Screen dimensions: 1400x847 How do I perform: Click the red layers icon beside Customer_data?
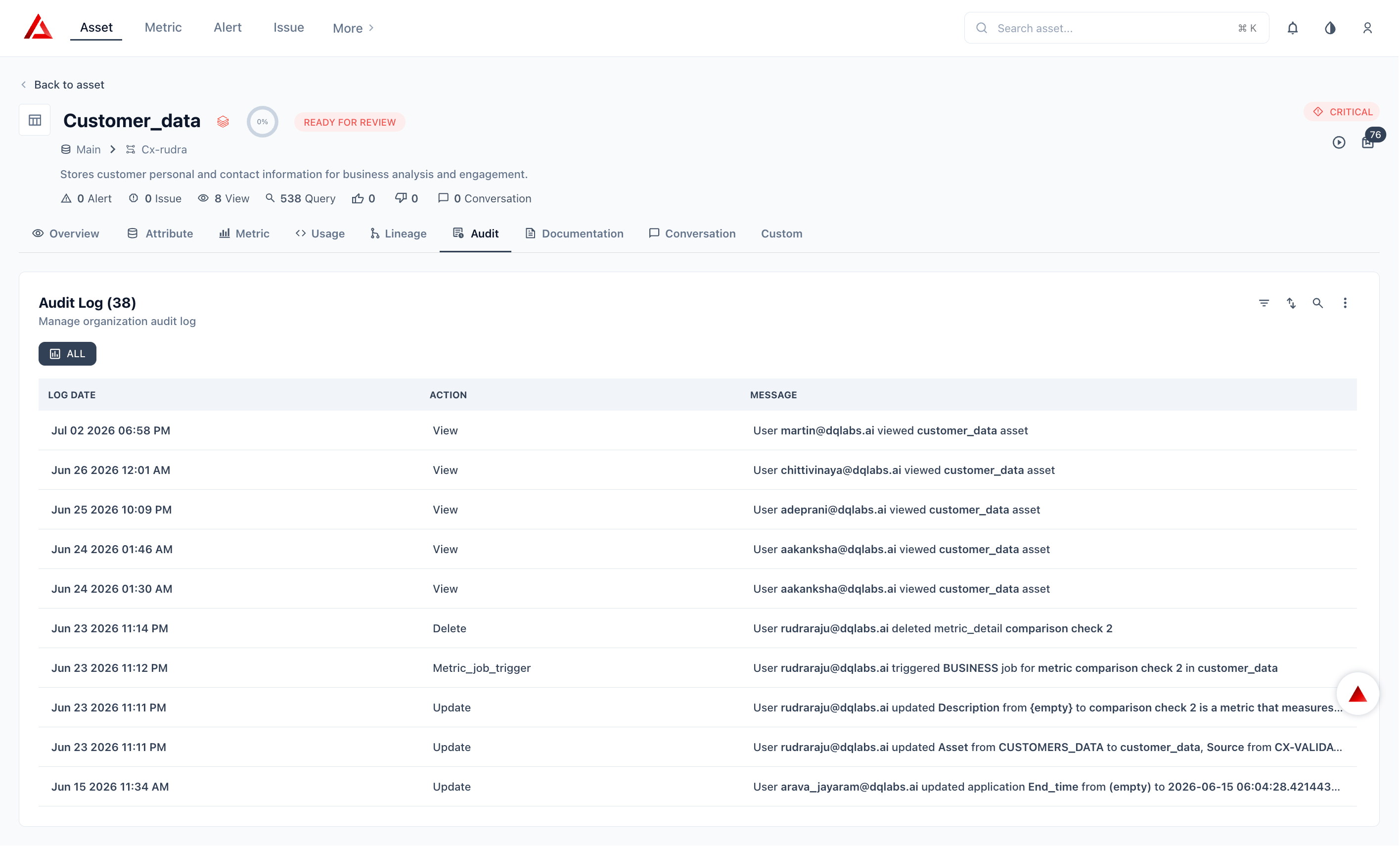[223, 122]
